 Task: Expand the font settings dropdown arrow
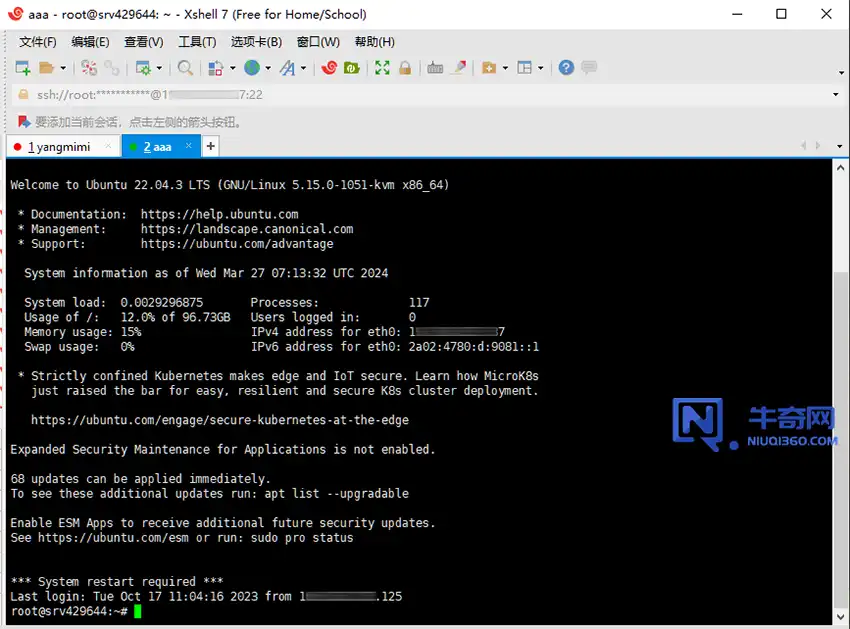(x=304, y=68)
